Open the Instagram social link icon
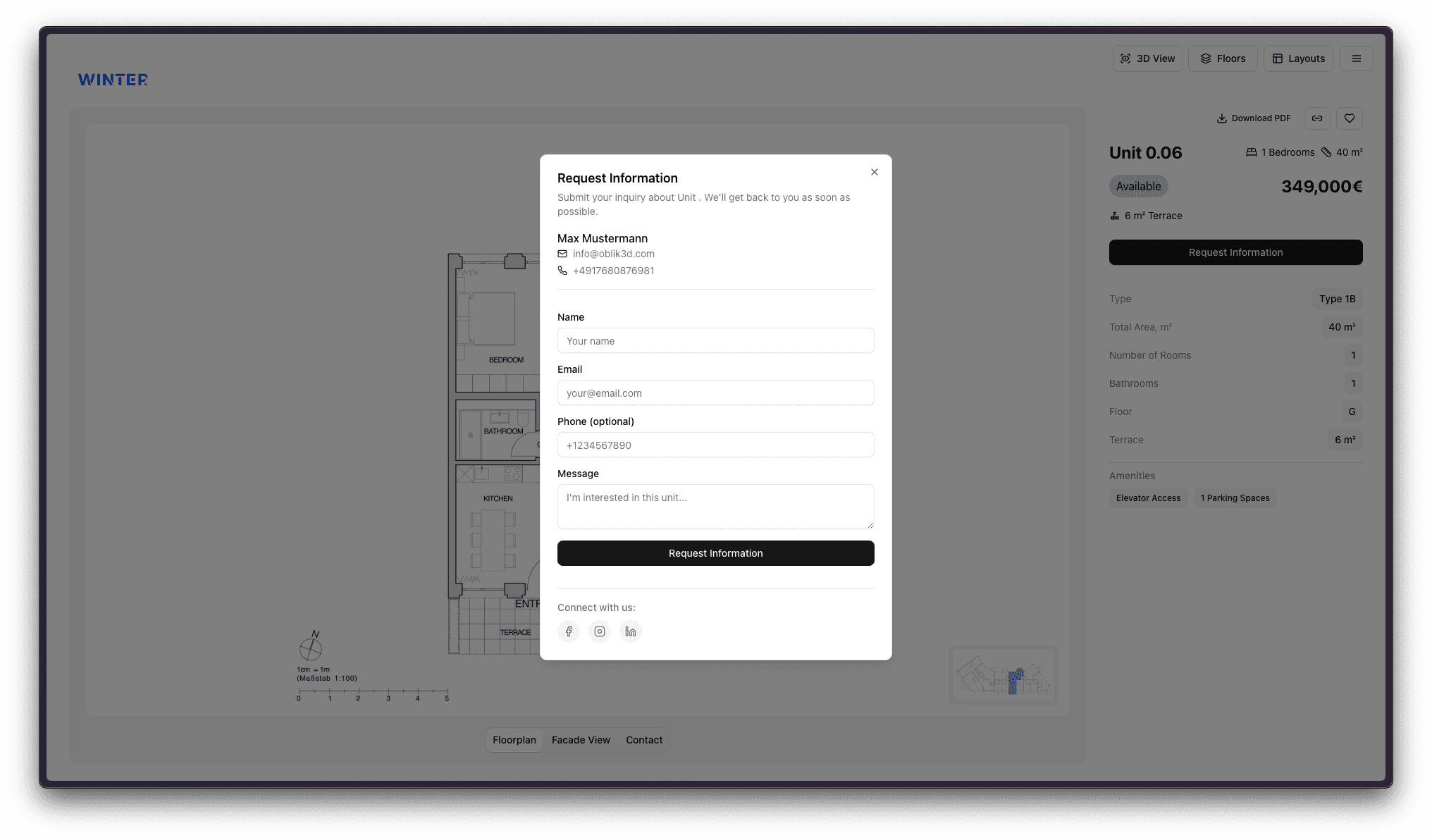1432x840 pixels. pos(600,631)
